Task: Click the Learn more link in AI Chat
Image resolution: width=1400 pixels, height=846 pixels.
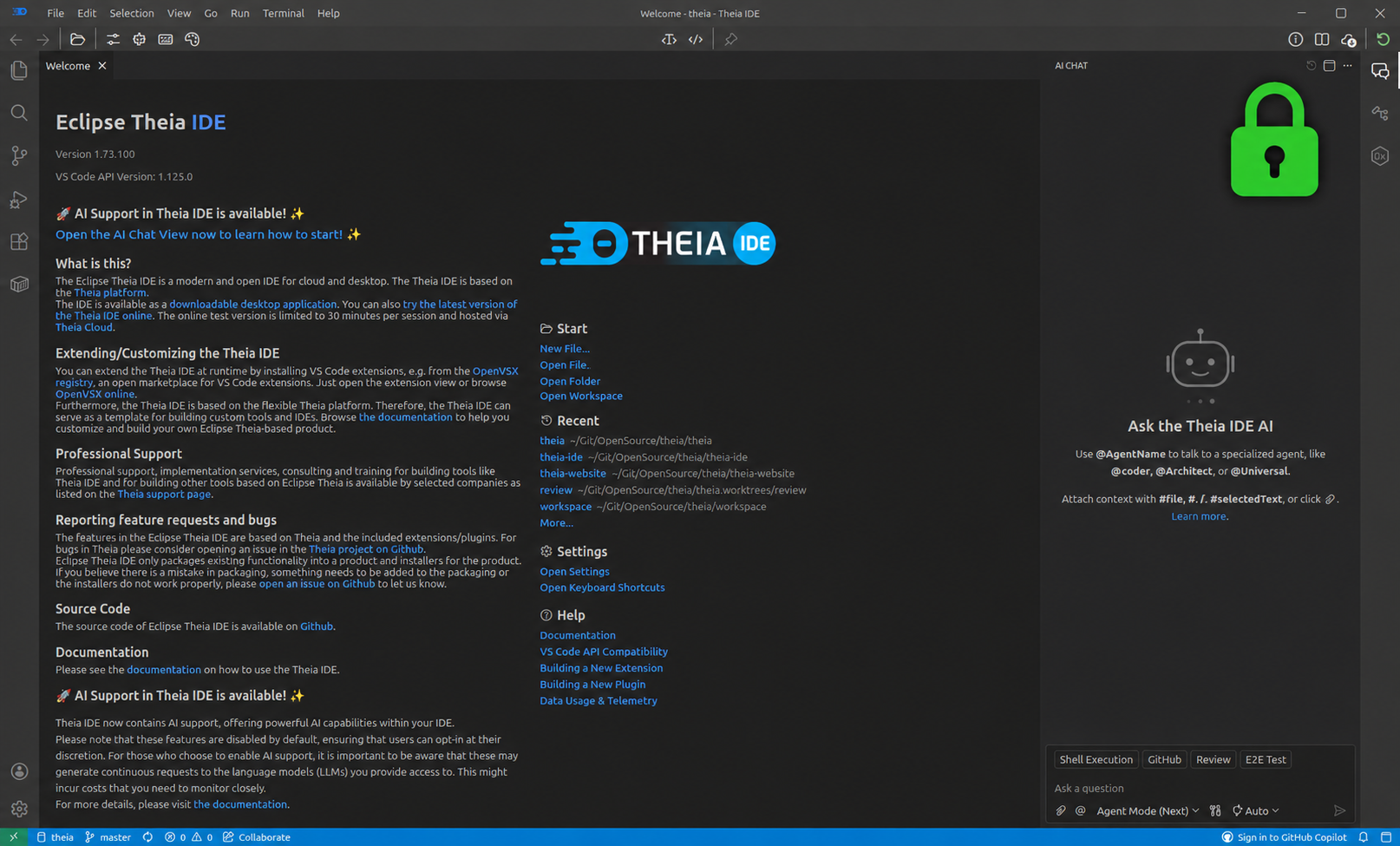Action: [x=1200, y=516]
